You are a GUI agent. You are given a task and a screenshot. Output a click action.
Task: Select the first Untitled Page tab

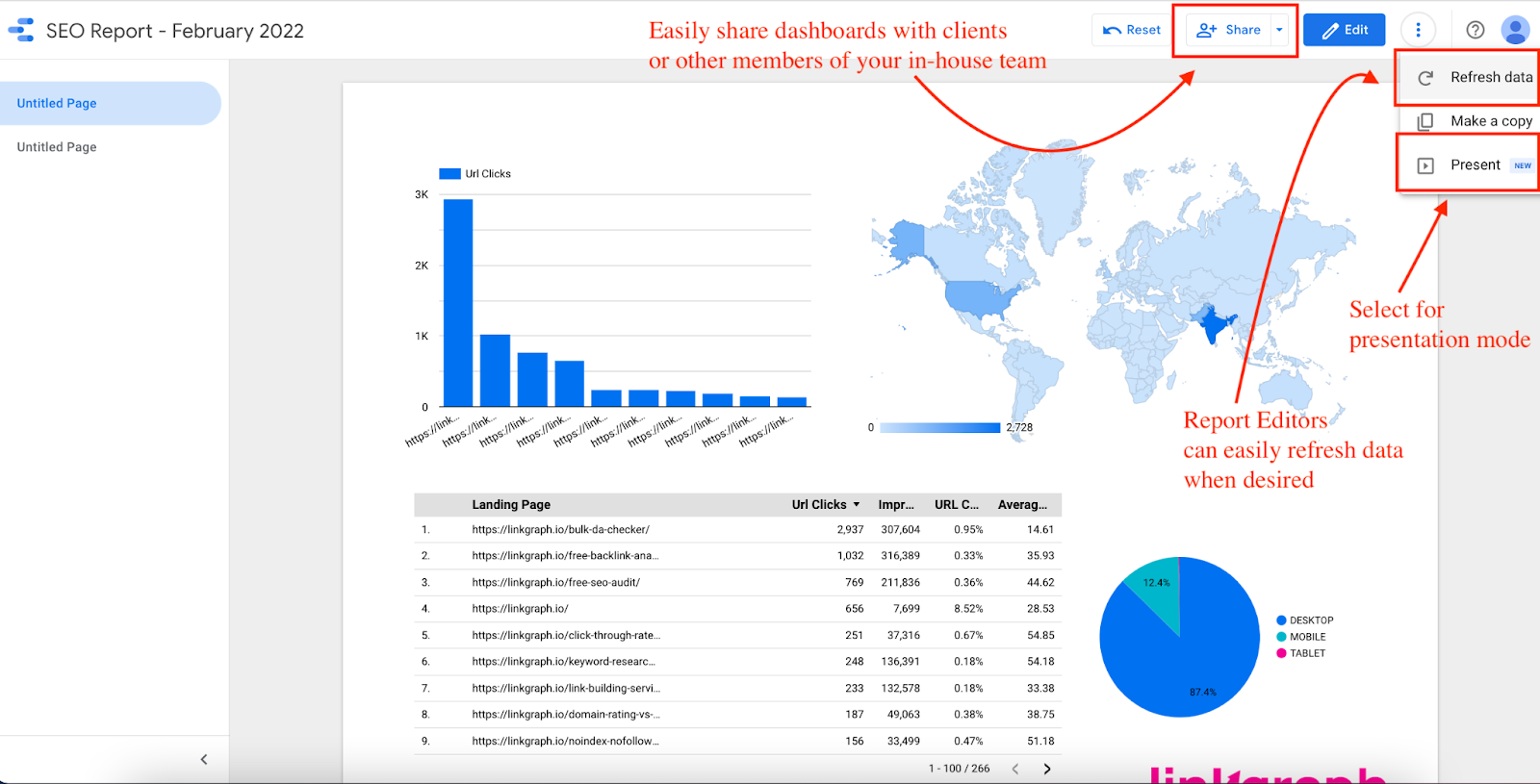[x=57, y=103]
